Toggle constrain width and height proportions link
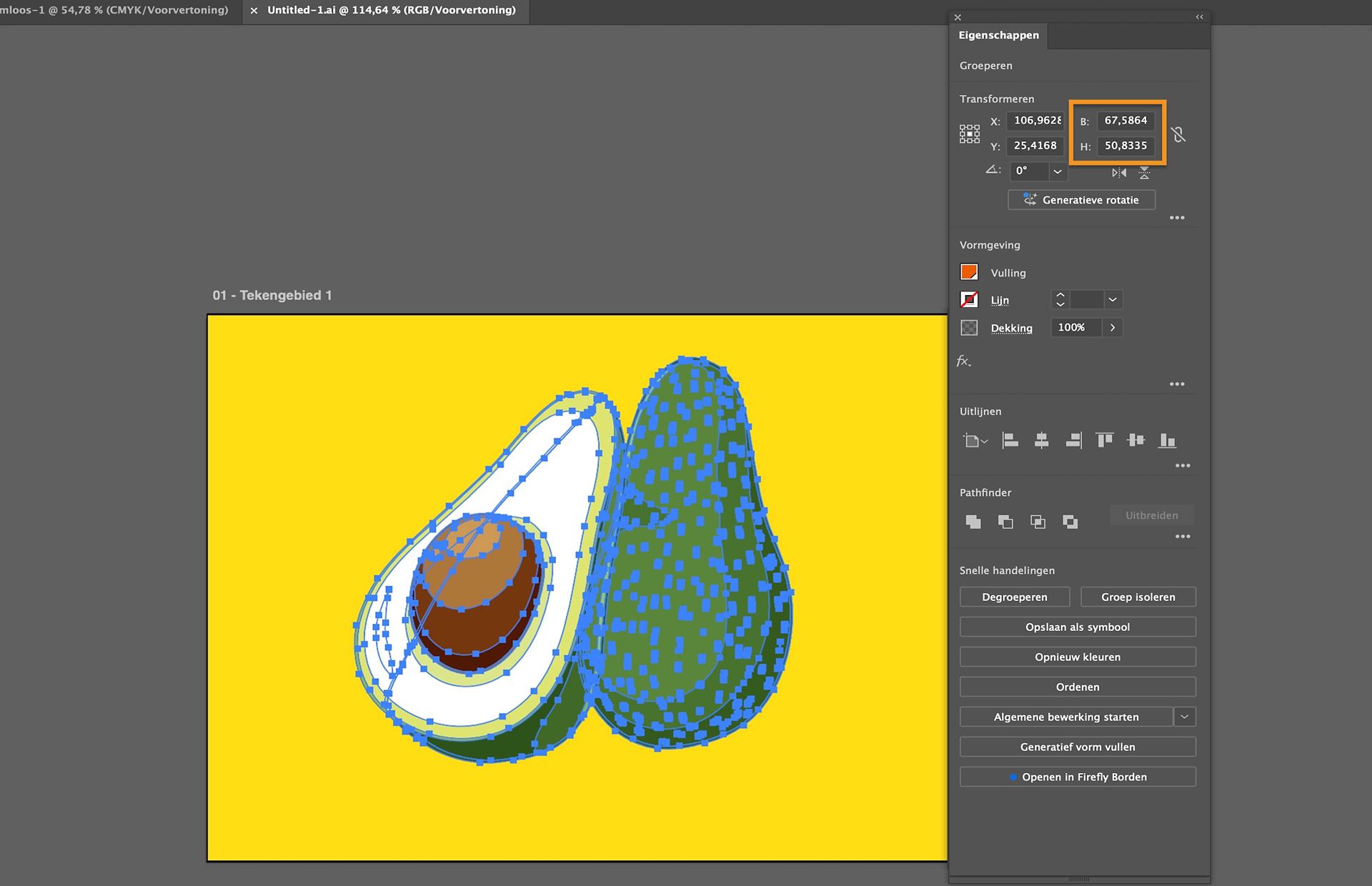 1178,134
